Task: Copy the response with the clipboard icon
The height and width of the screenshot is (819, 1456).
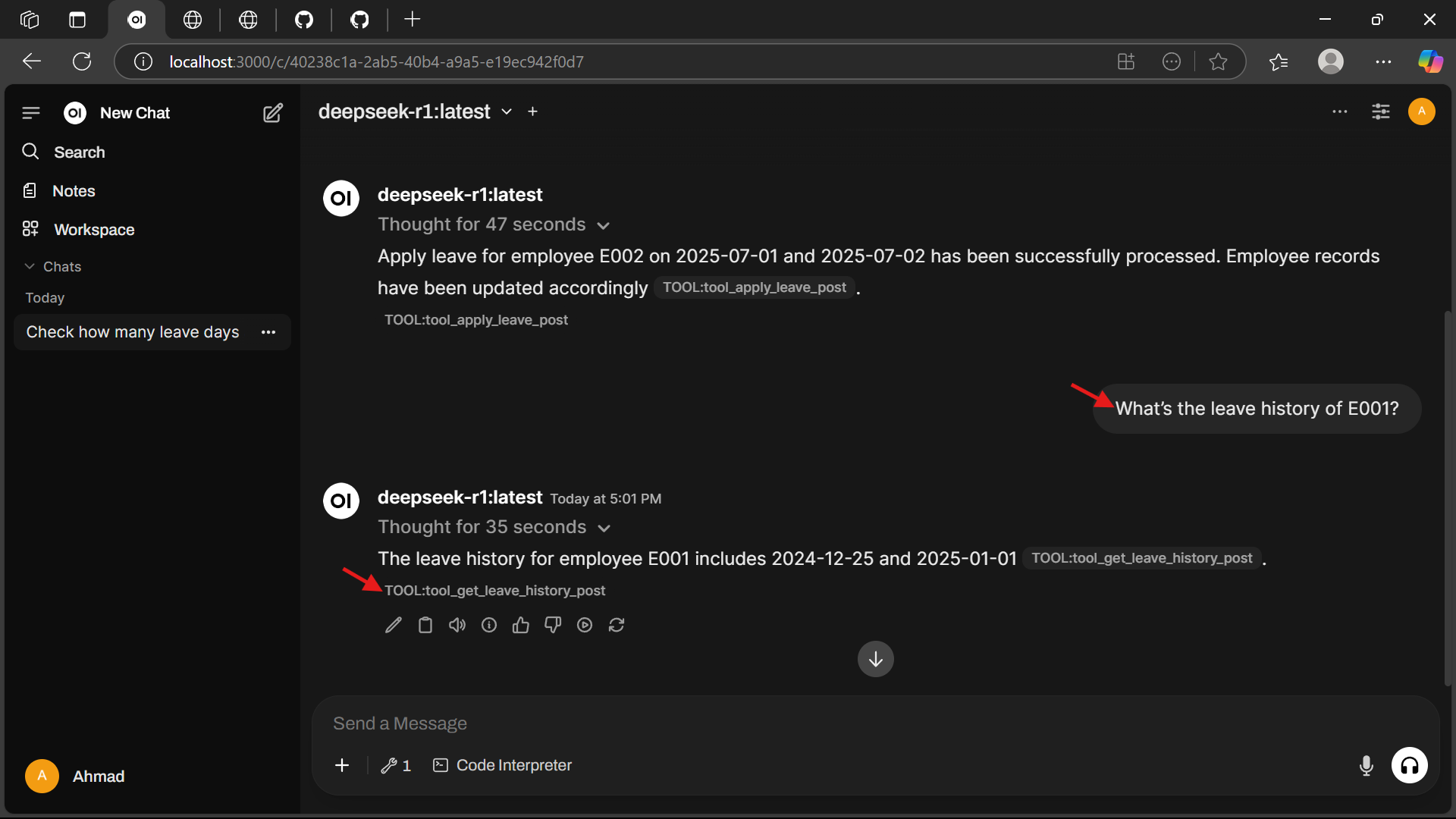Action: coord(425,625)
